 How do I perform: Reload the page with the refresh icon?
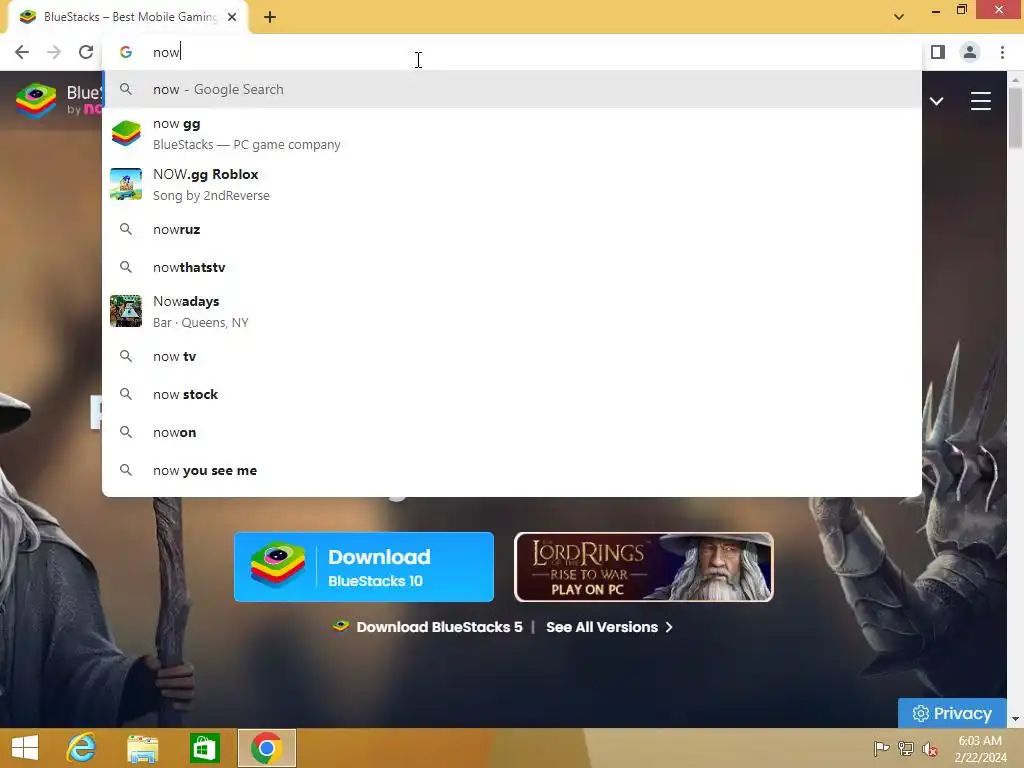pos(86,52)
